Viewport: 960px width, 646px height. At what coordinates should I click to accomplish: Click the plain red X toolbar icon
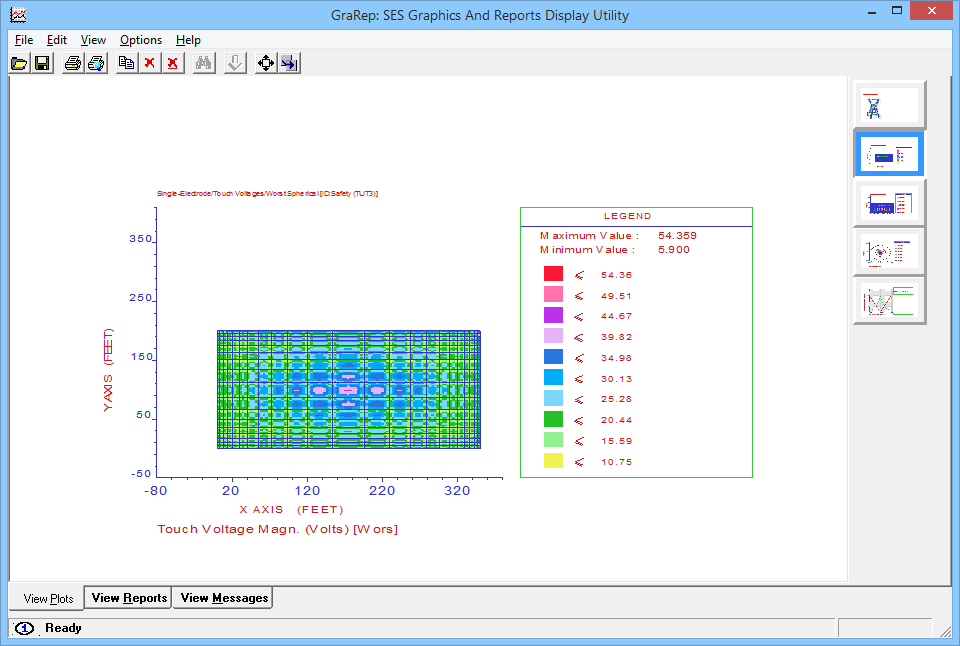149,63
